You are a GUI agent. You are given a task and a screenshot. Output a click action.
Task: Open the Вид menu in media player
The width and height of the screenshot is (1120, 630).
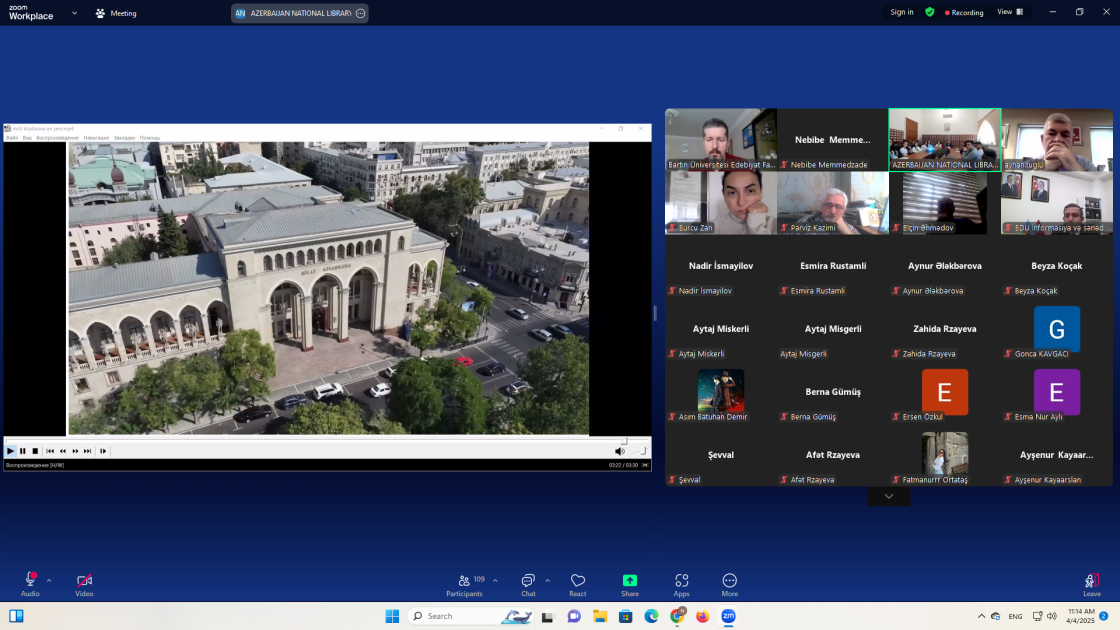click(x=27, y=138)
